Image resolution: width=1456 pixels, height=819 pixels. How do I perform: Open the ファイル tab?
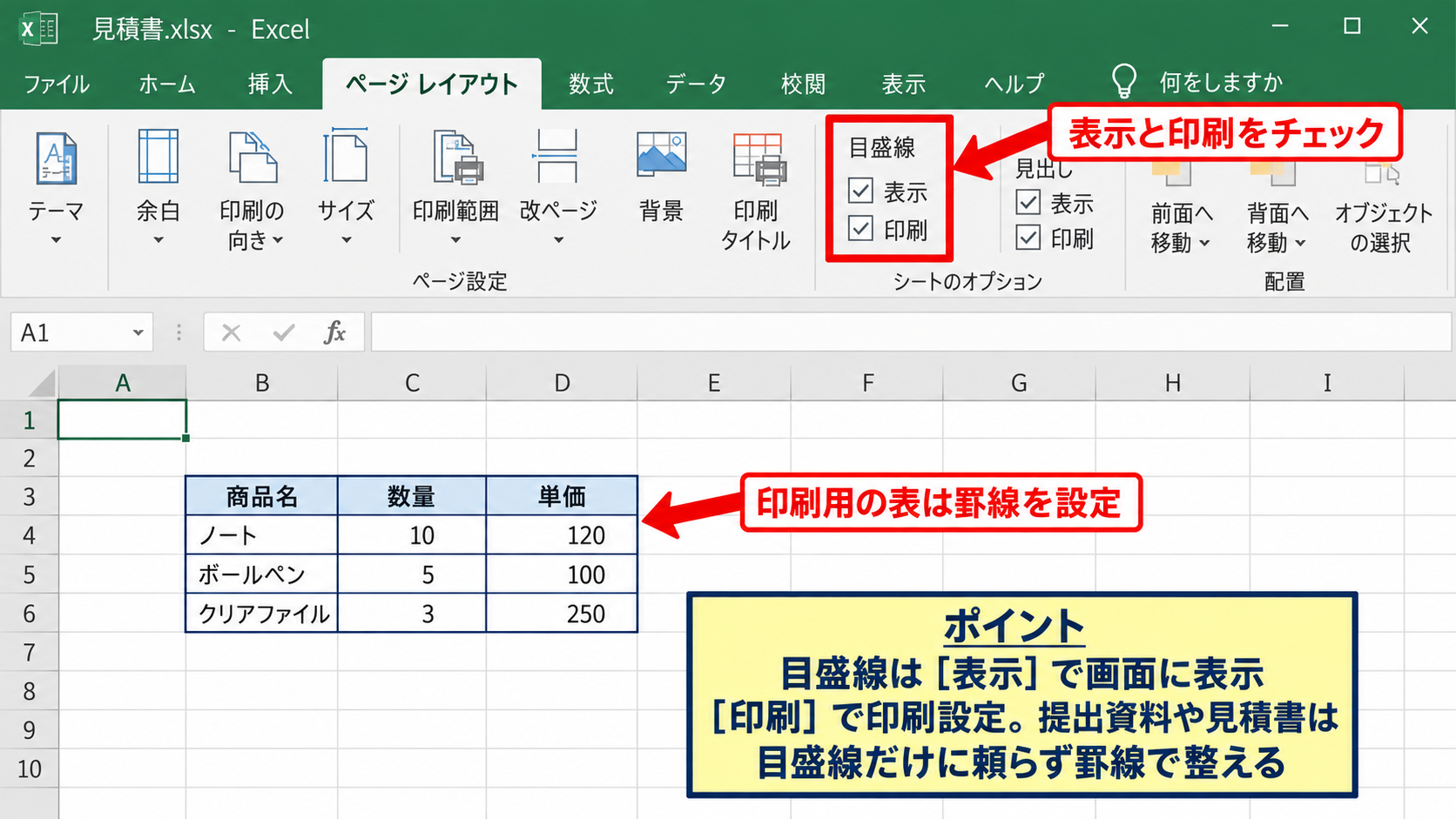point(57,84)
